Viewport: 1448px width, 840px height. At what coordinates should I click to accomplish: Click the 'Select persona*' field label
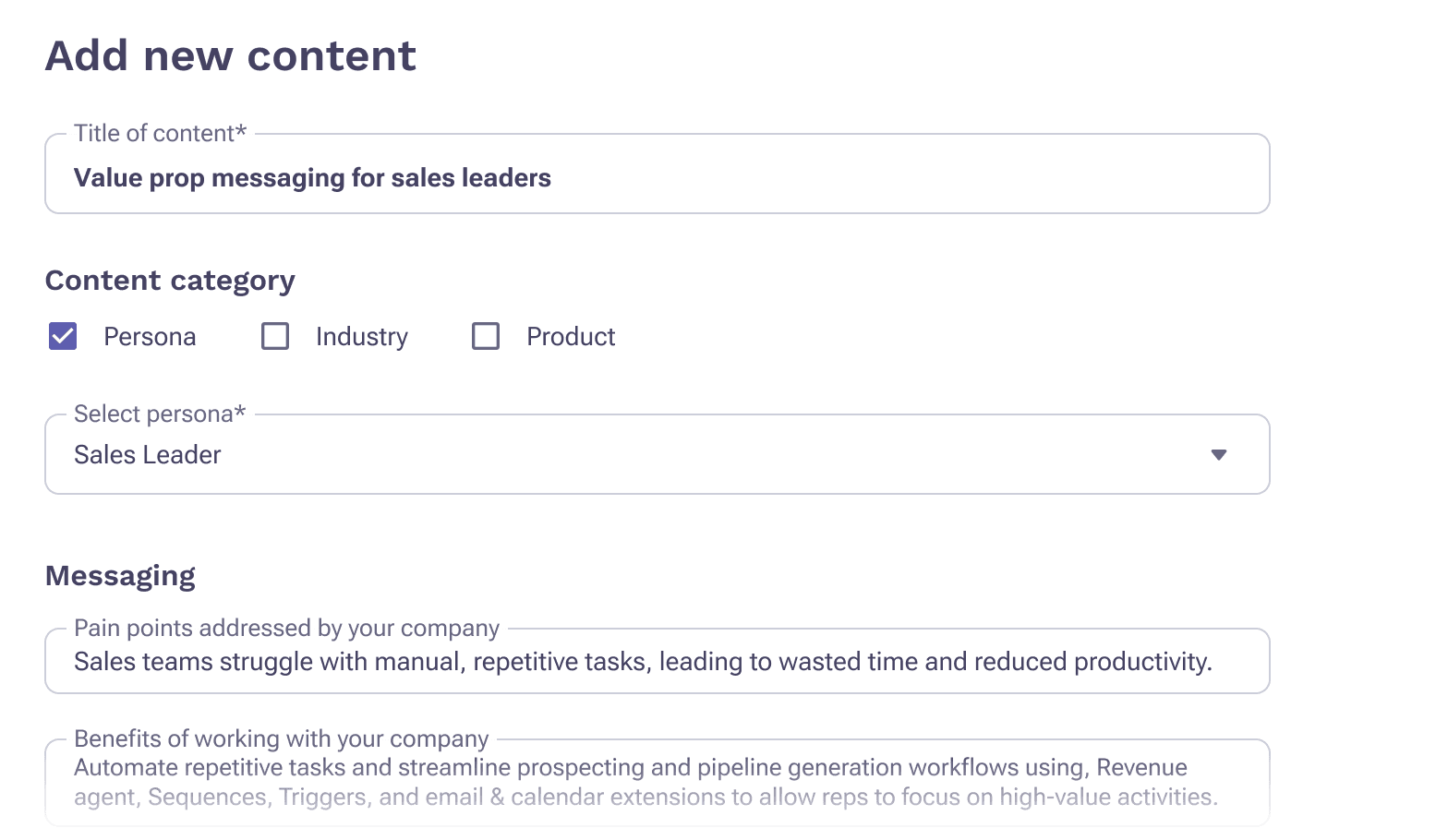160,414
